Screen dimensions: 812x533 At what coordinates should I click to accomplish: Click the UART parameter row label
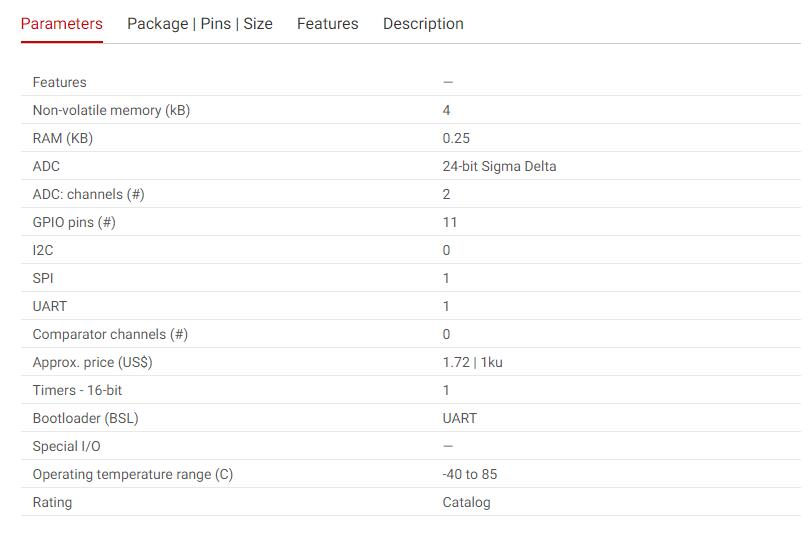50,306
